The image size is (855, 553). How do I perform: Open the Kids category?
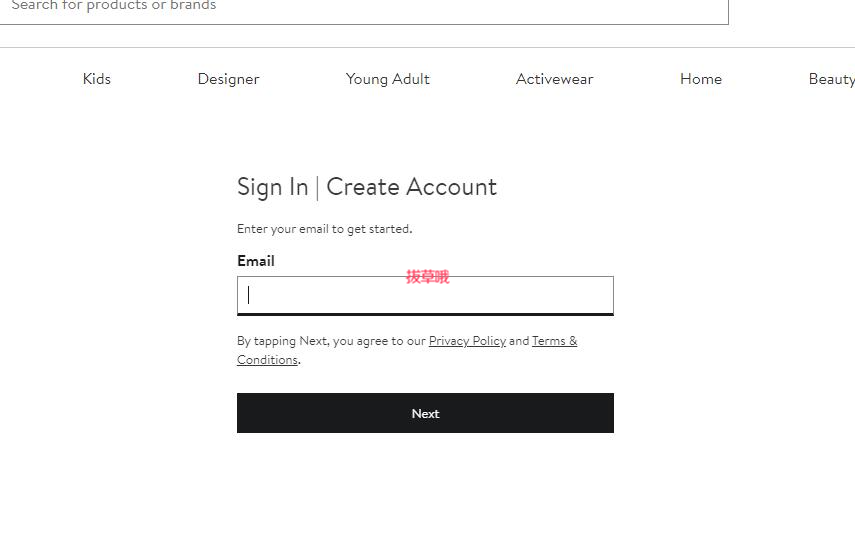97,79
